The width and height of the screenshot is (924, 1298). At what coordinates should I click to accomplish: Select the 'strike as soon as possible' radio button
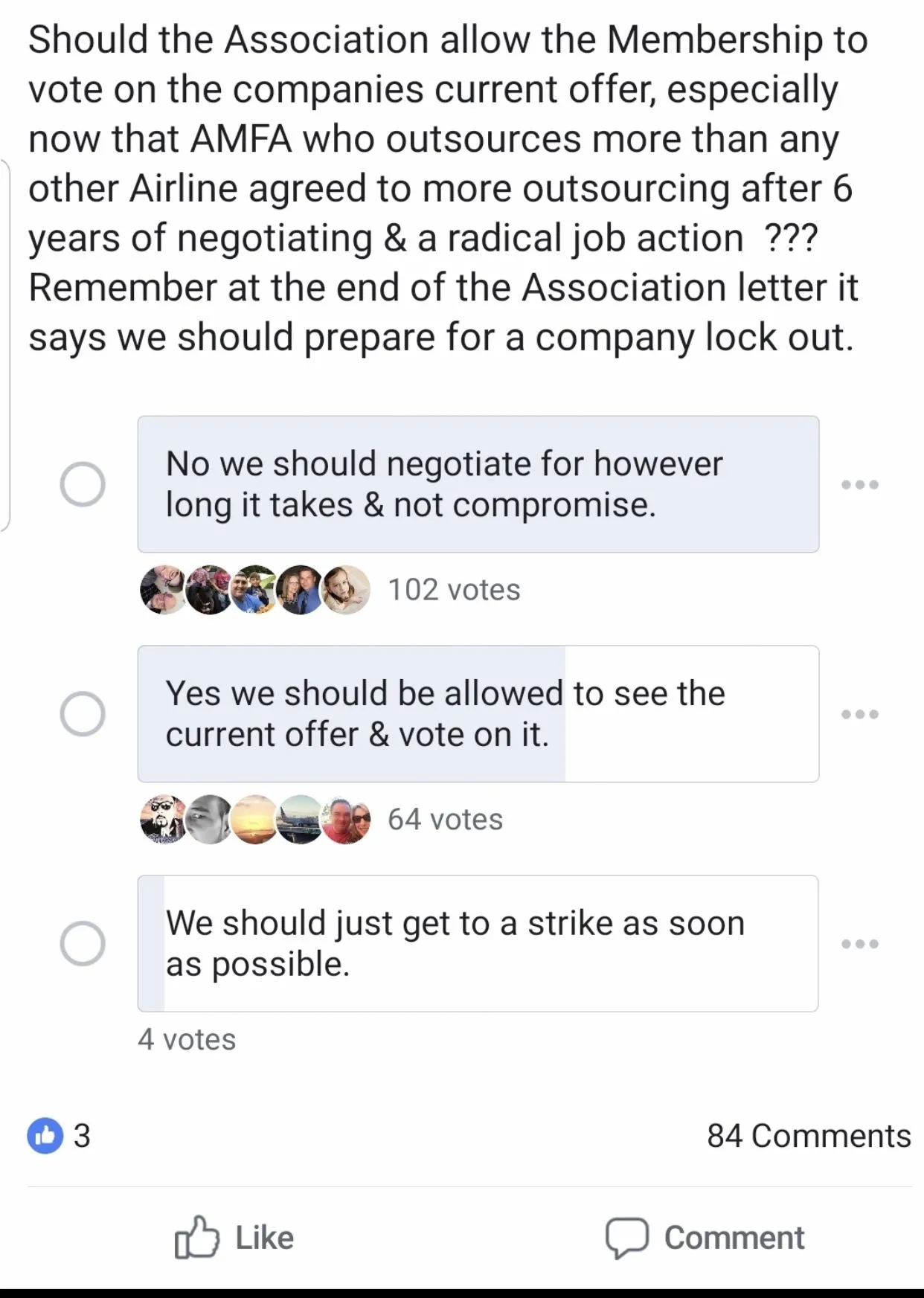tap(83, 944)
